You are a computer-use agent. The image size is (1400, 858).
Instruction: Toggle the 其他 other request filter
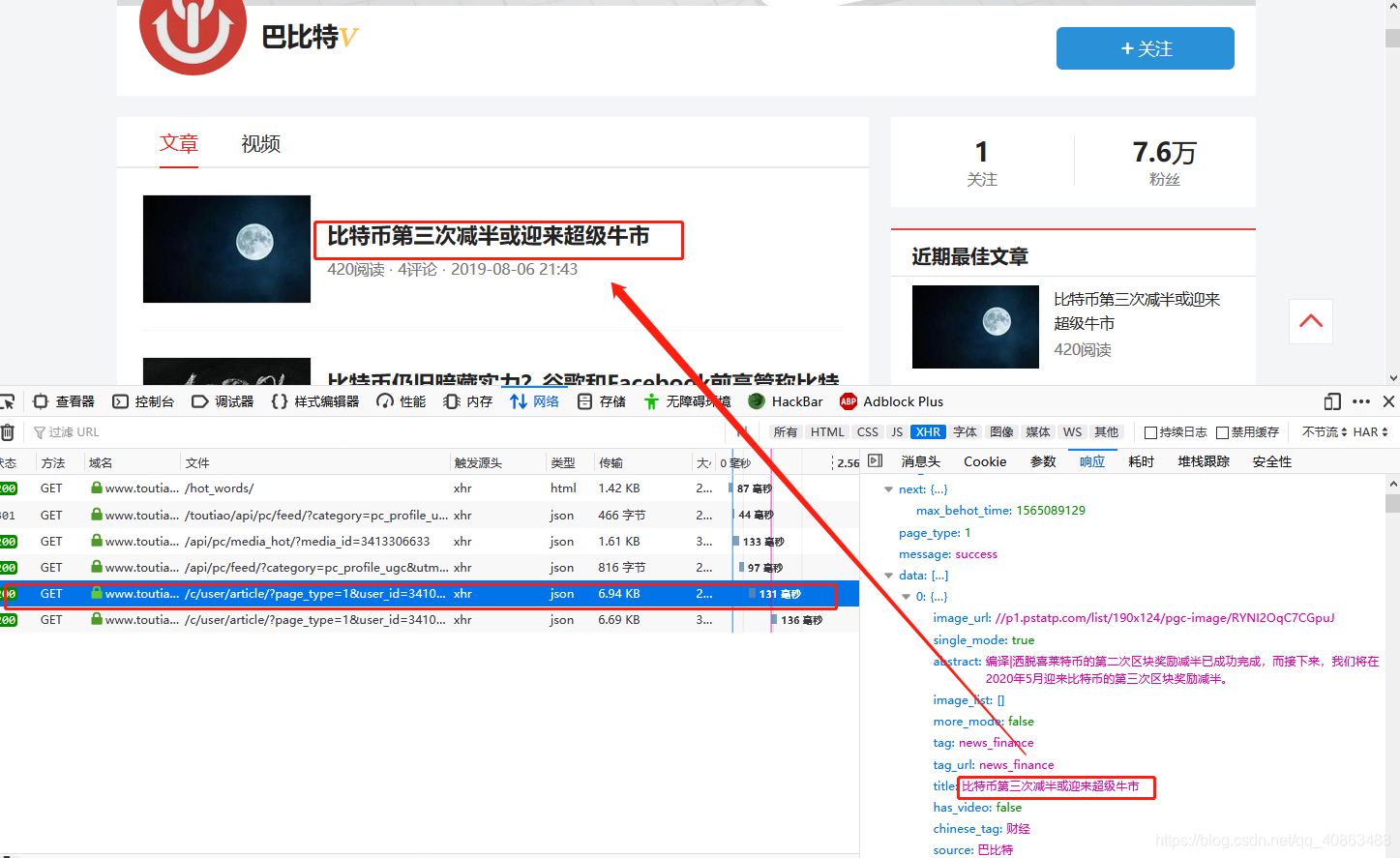(1106, 432)
